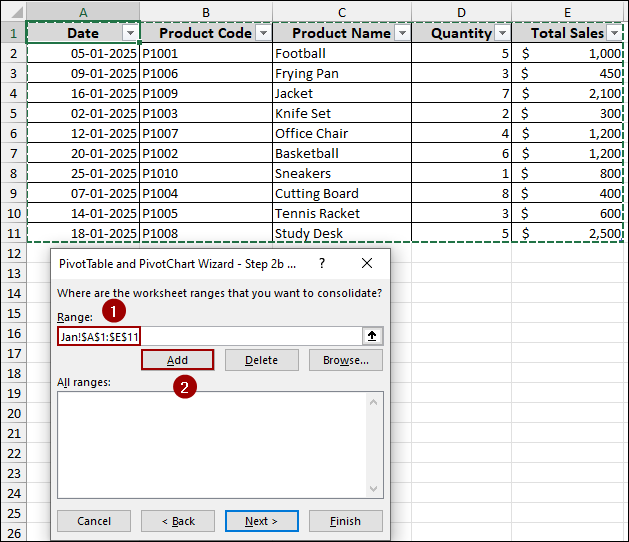The image size is (629, 542).
Task: Click the P1009 product code cell
Action: pos(206,93)
